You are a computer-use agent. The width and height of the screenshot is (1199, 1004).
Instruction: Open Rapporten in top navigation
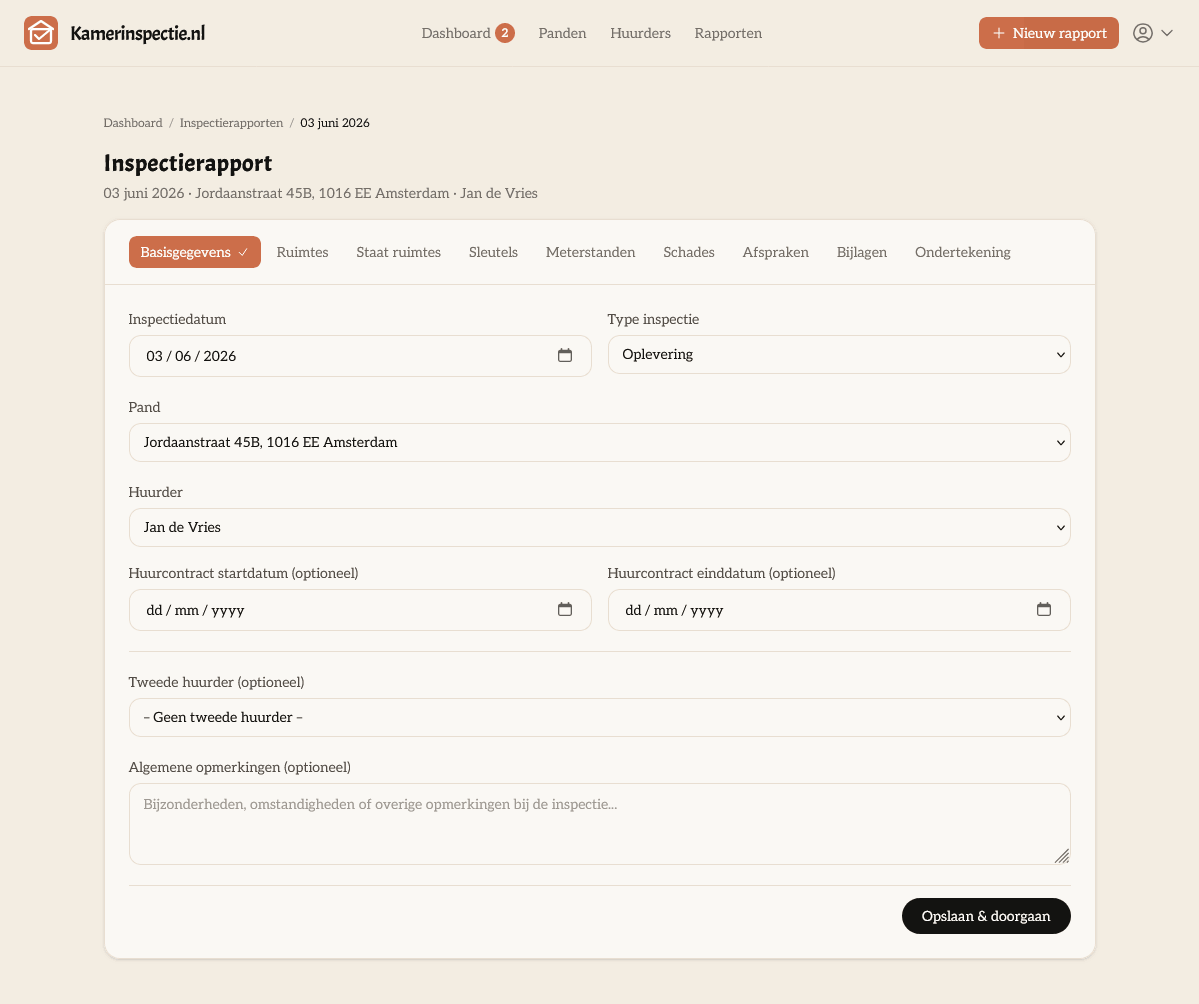click(728, 33)
